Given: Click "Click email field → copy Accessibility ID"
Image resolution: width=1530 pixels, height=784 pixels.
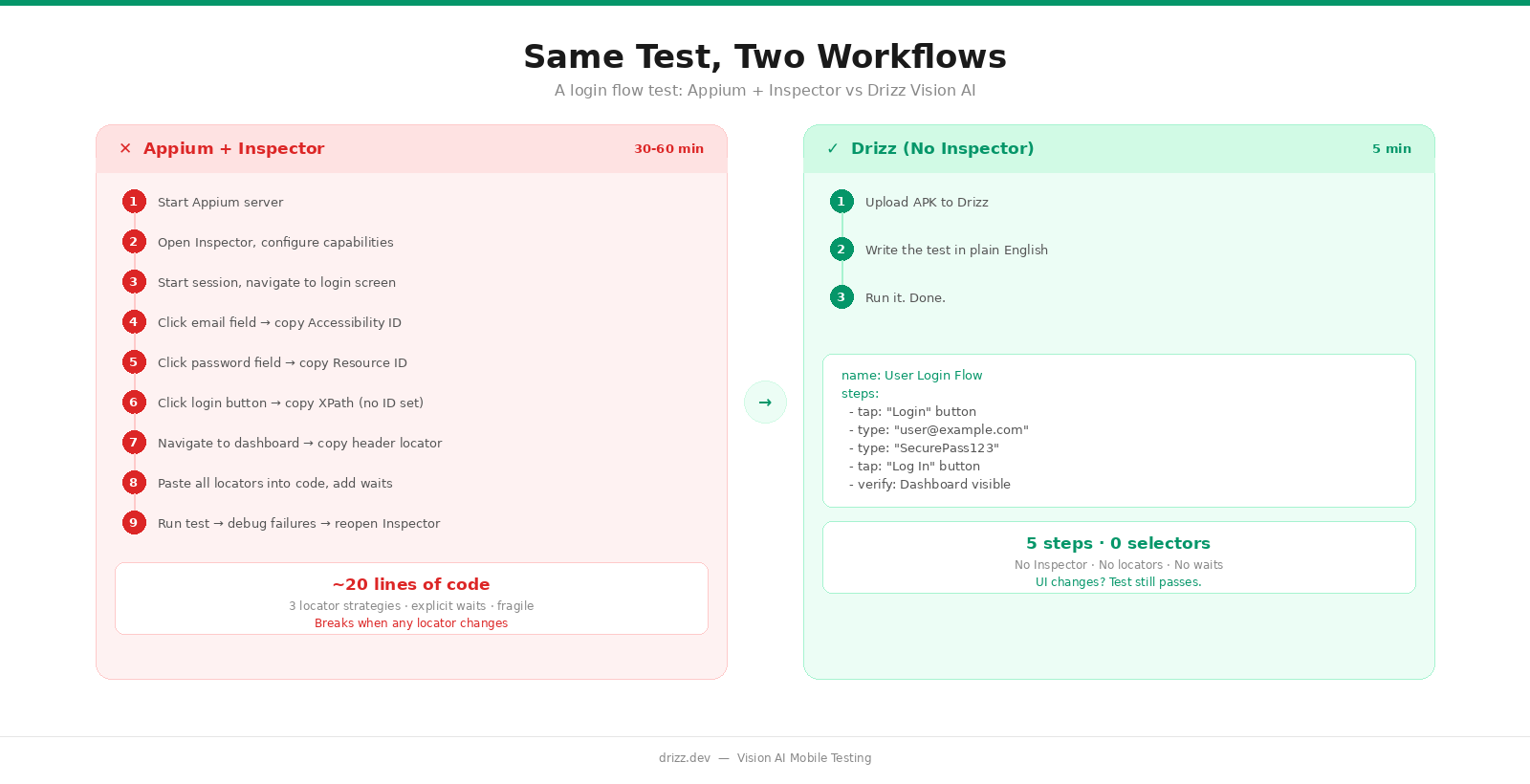Looking at the screenshot, I should (x=279, y=322).
